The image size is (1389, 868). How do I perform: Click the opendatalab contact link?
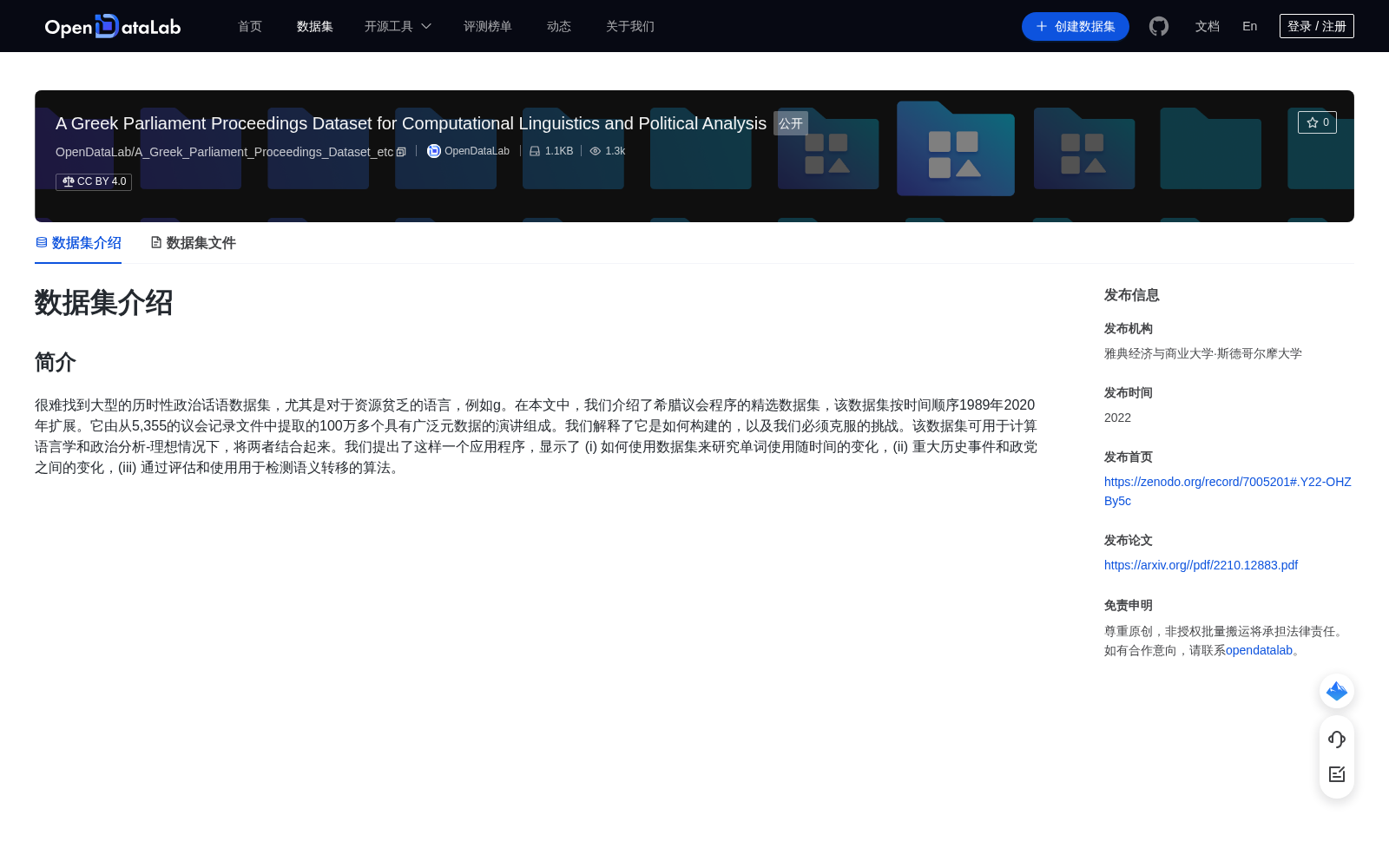click(x=1259, y=650)
